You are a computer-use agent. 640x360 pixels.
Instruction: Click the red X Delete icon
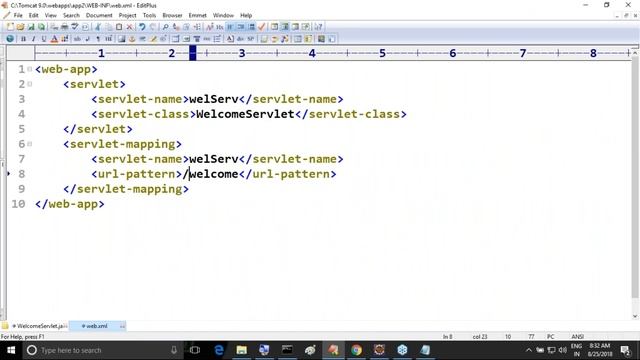coord(129,27)
